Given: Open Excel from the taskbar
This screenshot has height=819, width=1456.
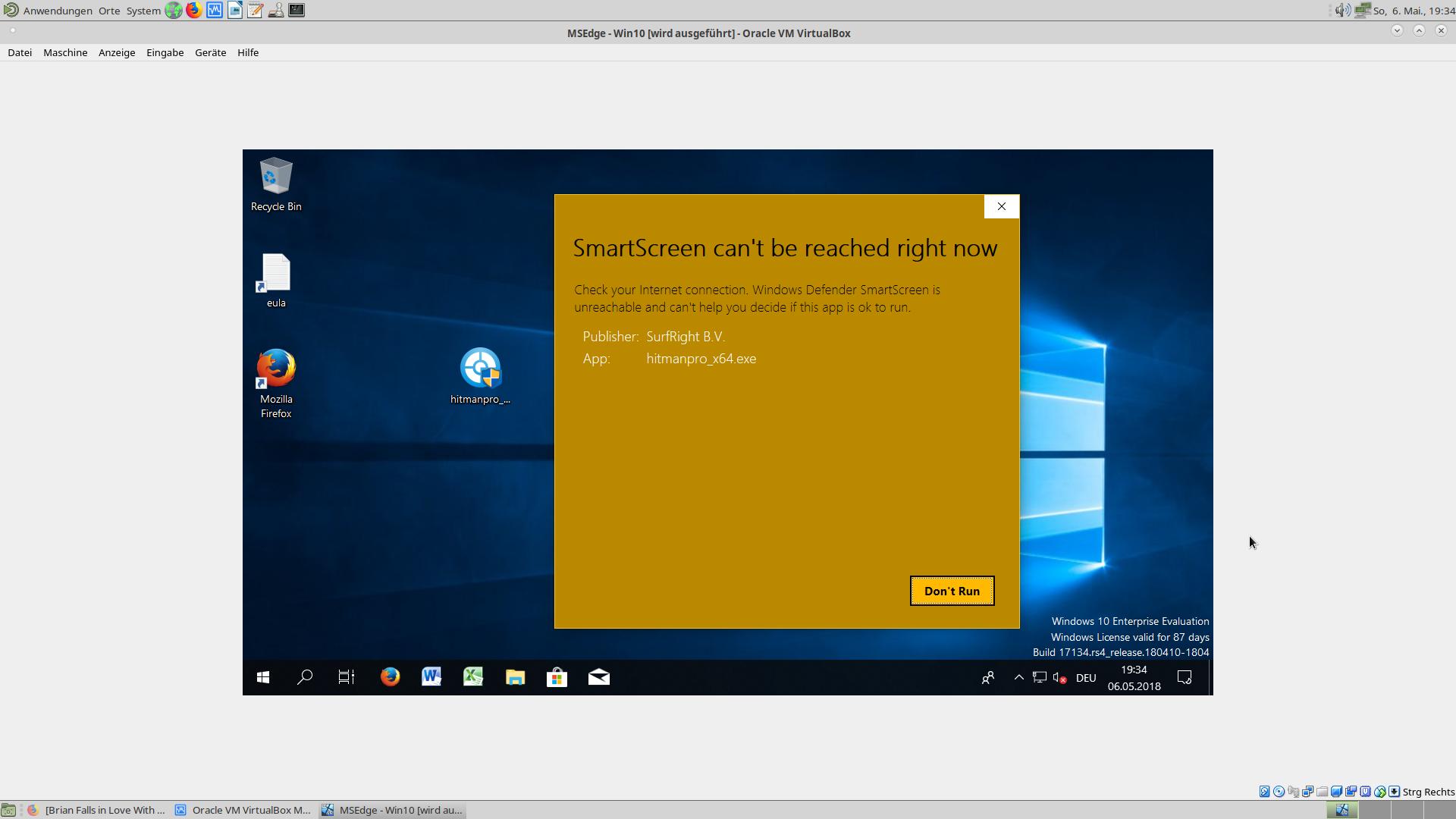Looking at the screenshot, I should (x=473, y=677).
